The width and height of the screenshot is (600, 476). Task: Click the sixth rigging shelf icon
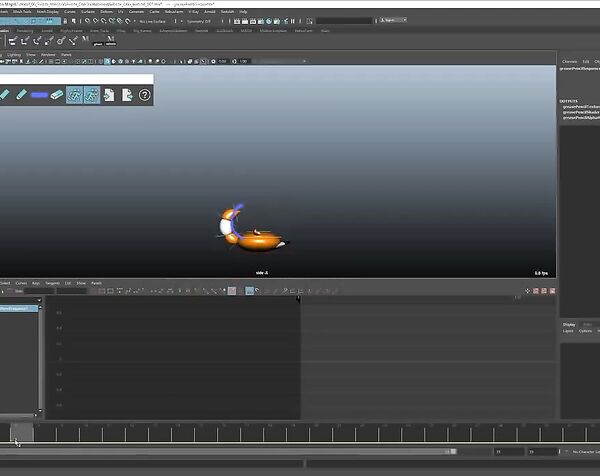[73, 41]
